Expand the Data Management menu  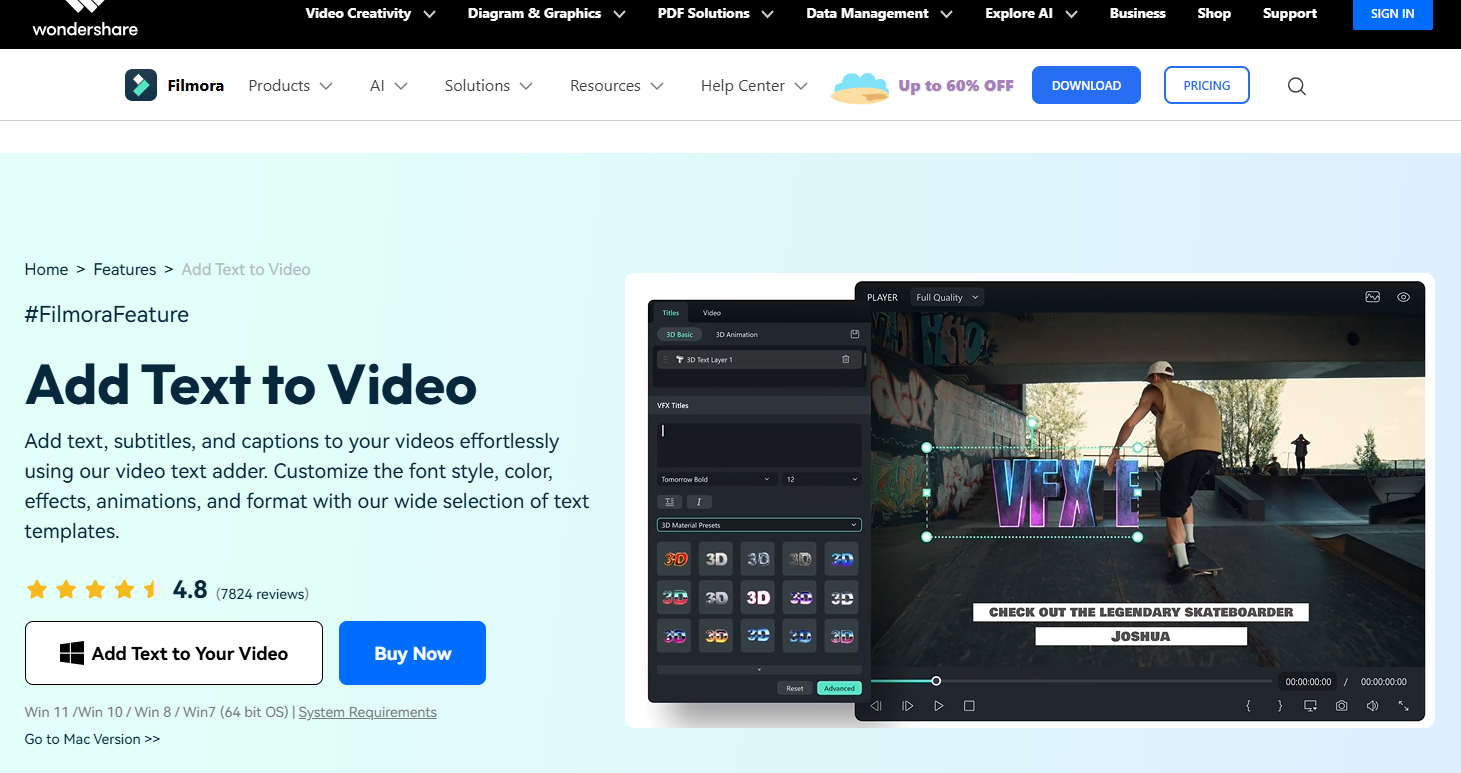[880, 14]
